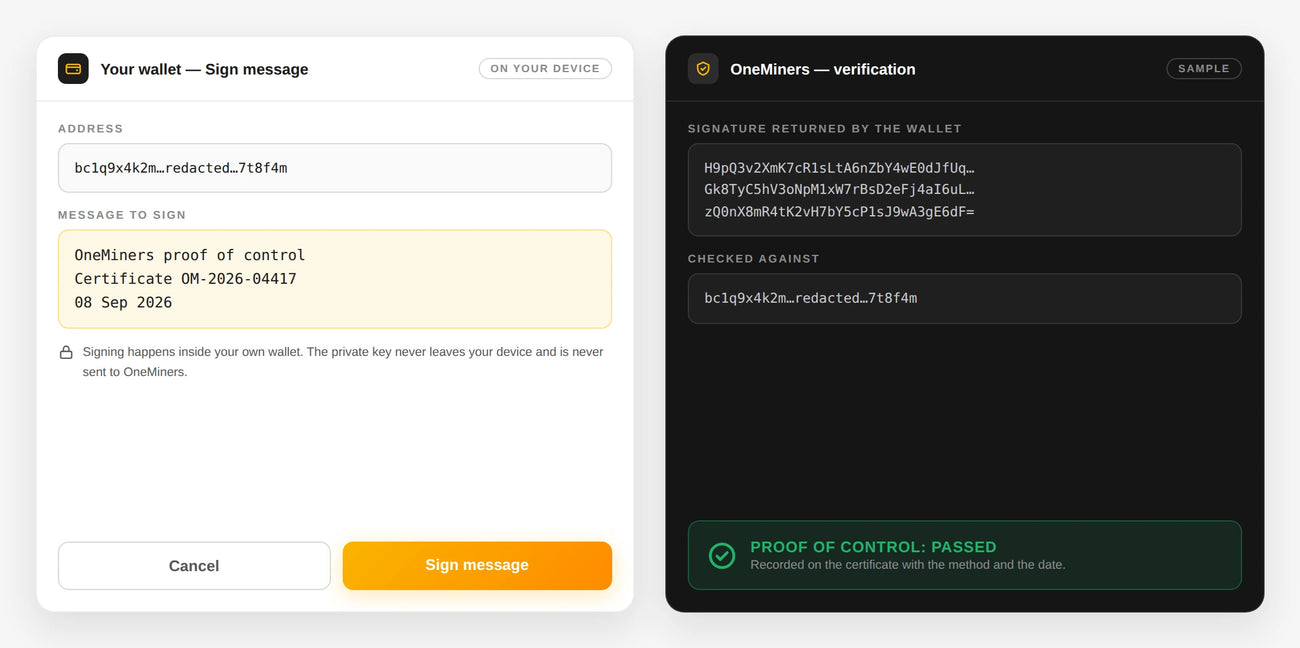Click 'Certificate OM-2026-04417' line
Image resolution: width=1300 pixels, height=648 pixels.
pos(186,279)
